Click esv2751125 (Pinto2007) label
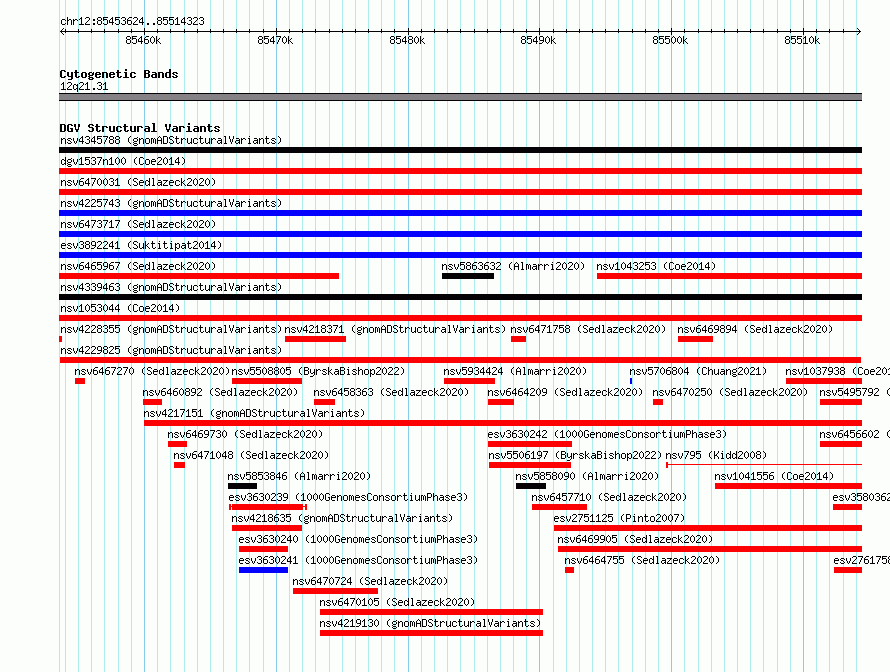 [x=619, y=518]
